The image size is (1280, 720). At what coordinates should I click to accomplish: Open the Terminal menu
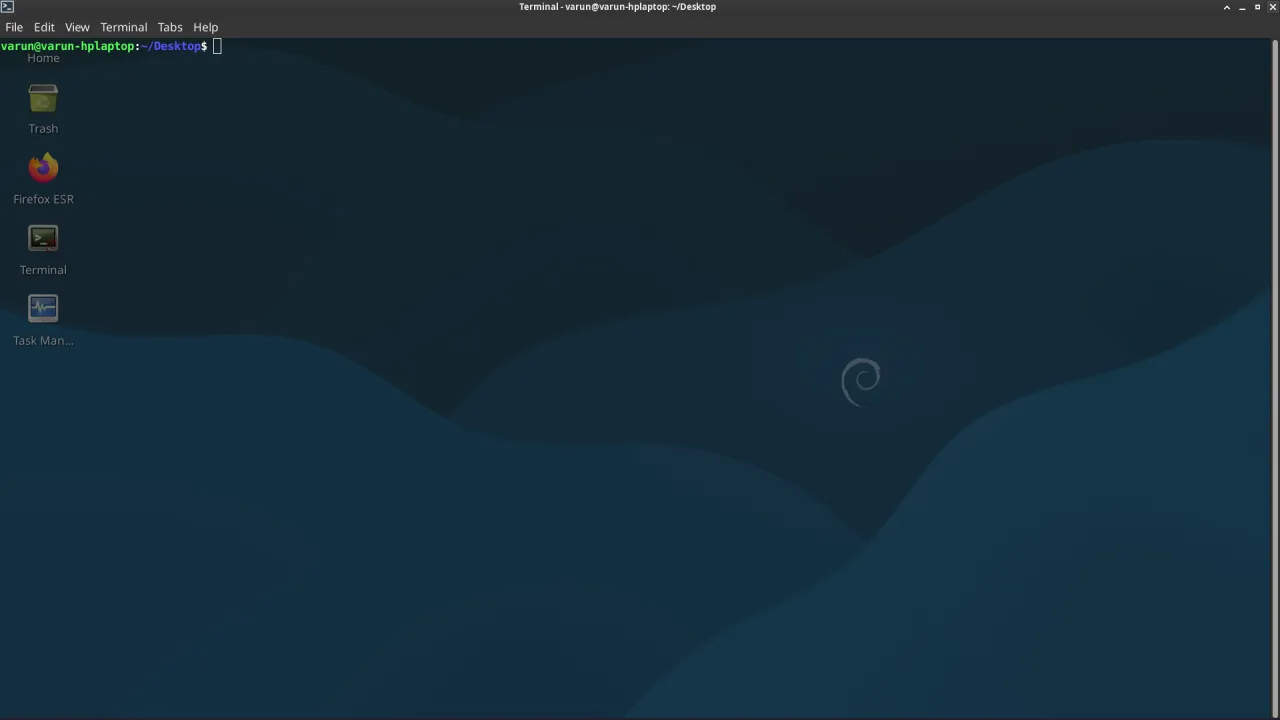coord(123,27)
